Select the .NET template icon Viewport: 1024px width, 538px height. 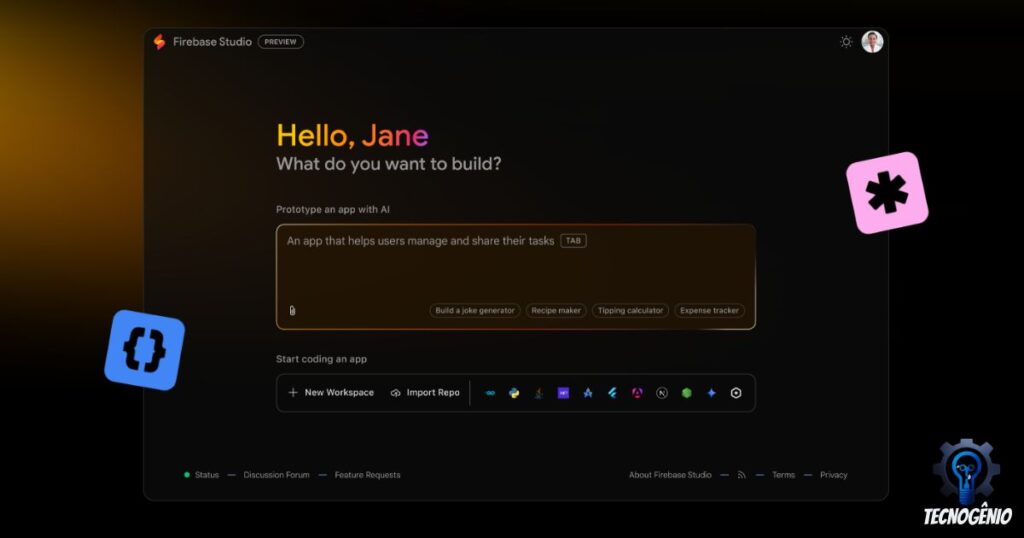point(563,393)
